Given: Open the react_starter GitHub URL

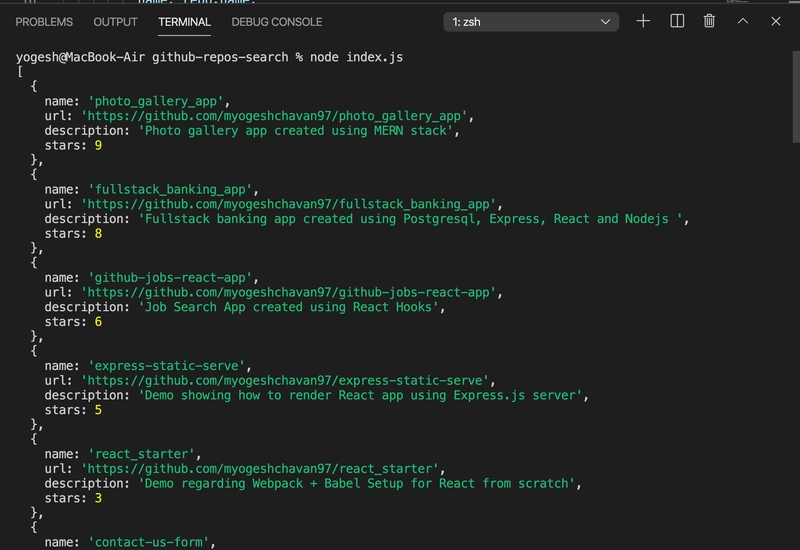Looking at the screenshot, I should coord(260,469).
